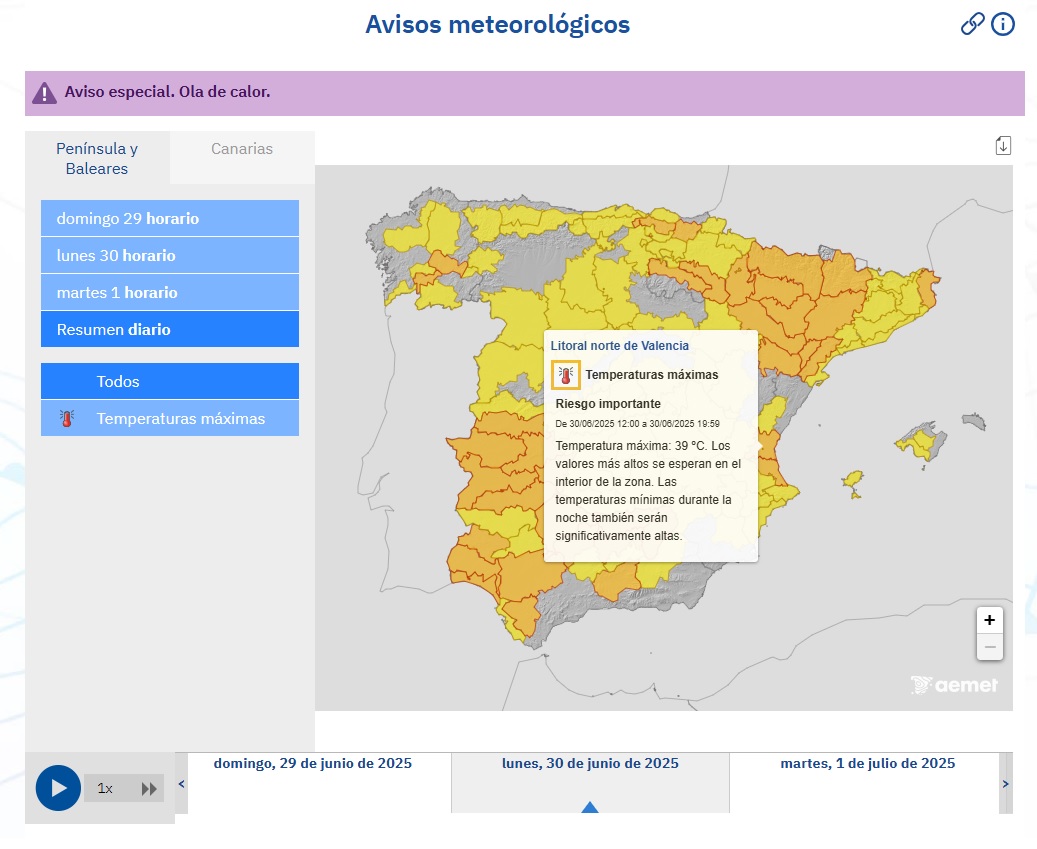Click the download map icon
Screen dimensions: 1037x849
1003,146
